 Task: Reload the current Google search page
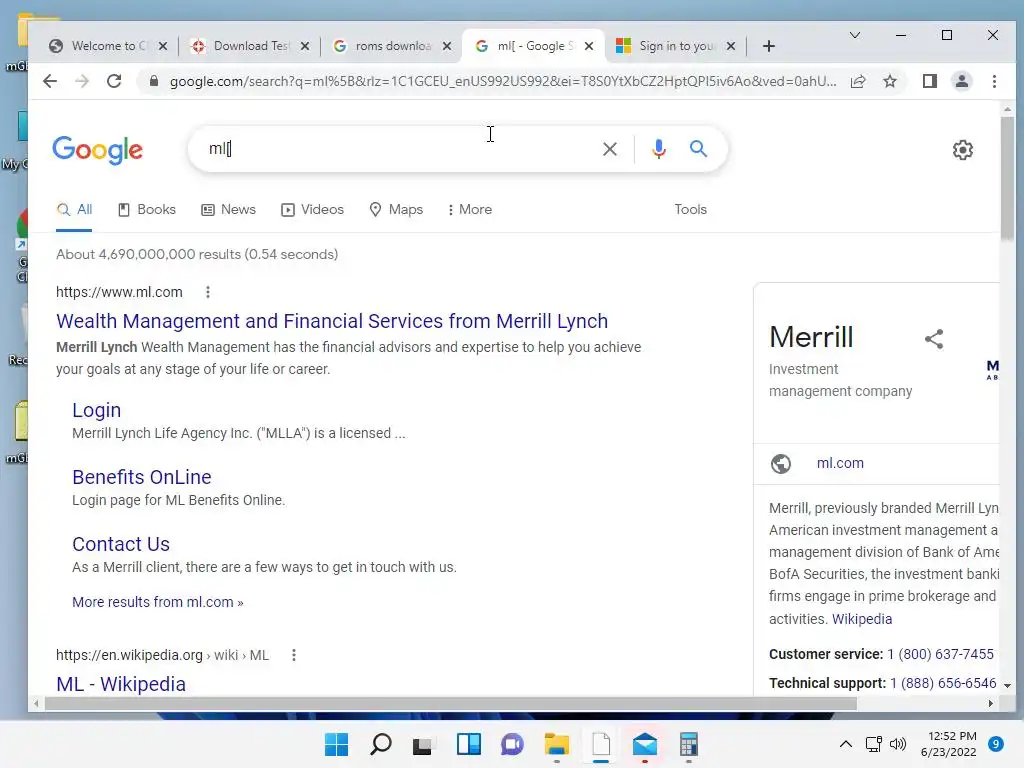point(114,81)
